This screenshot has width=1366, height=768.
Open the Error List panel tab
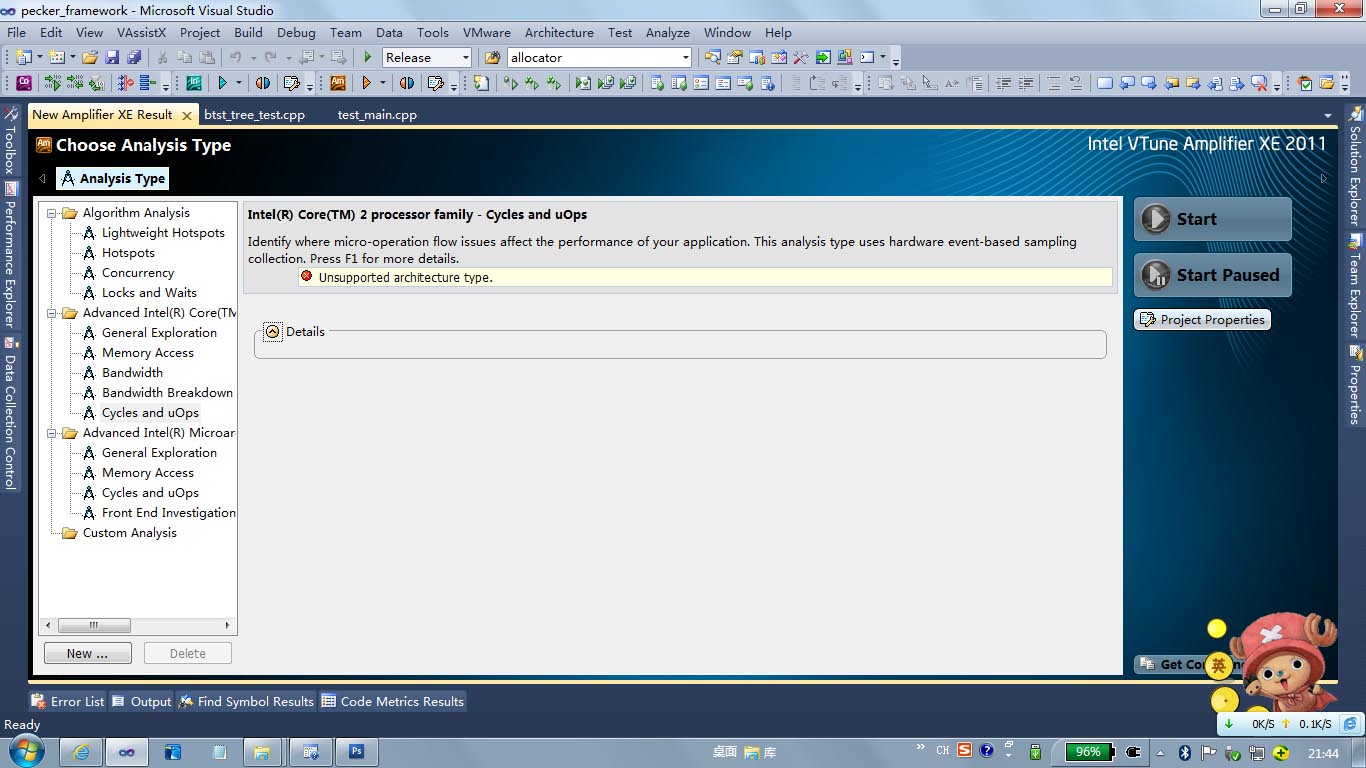coord(68,702)
